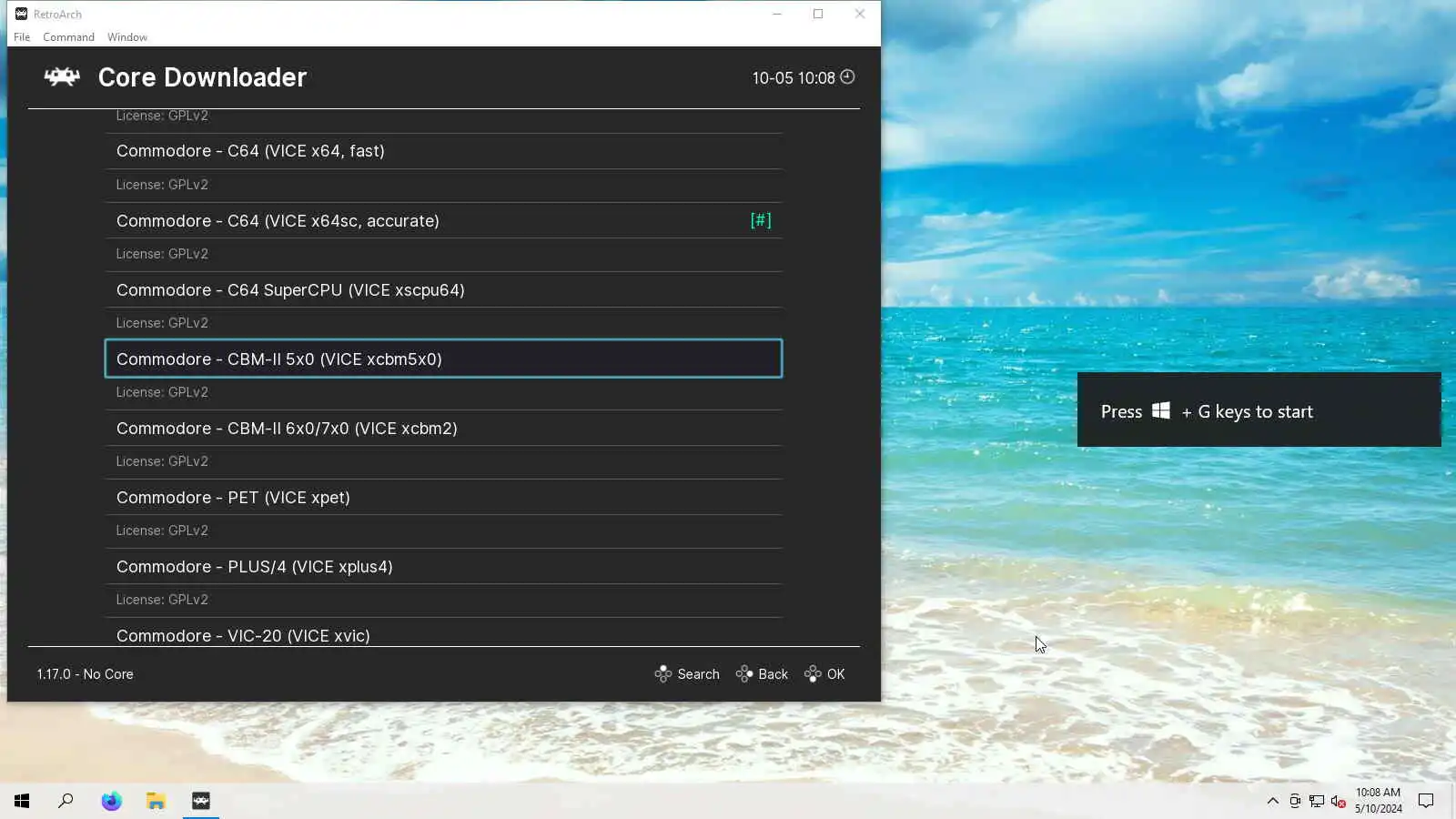Select Commodore - CBM-II 6x0/7x0 (VICE xcbm2) core
Image resolution: width=1456 pixels, height=819 pixels.
[x=443, y=428]
